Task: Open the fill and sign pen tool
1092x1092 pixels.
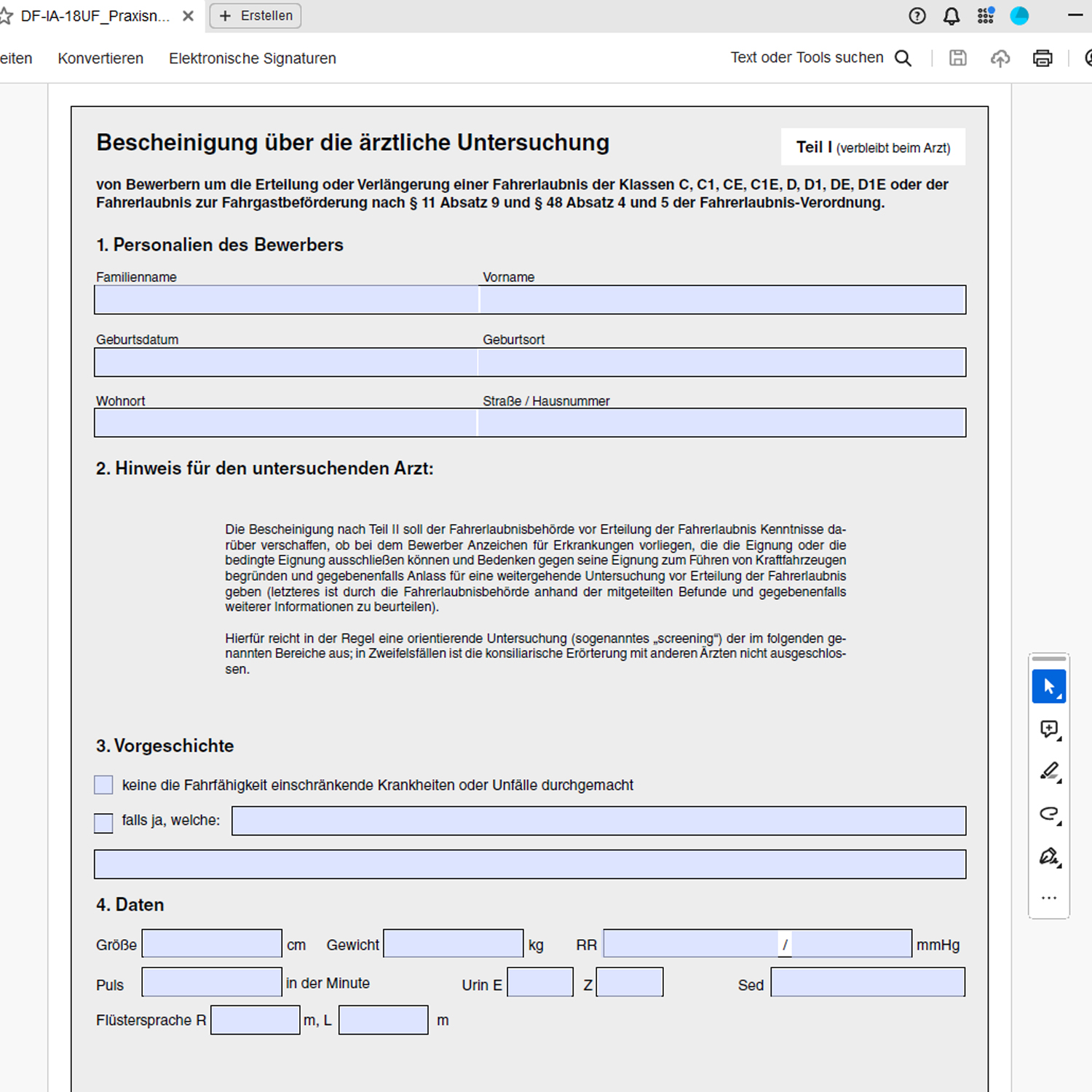Action: coord(1049,856)
